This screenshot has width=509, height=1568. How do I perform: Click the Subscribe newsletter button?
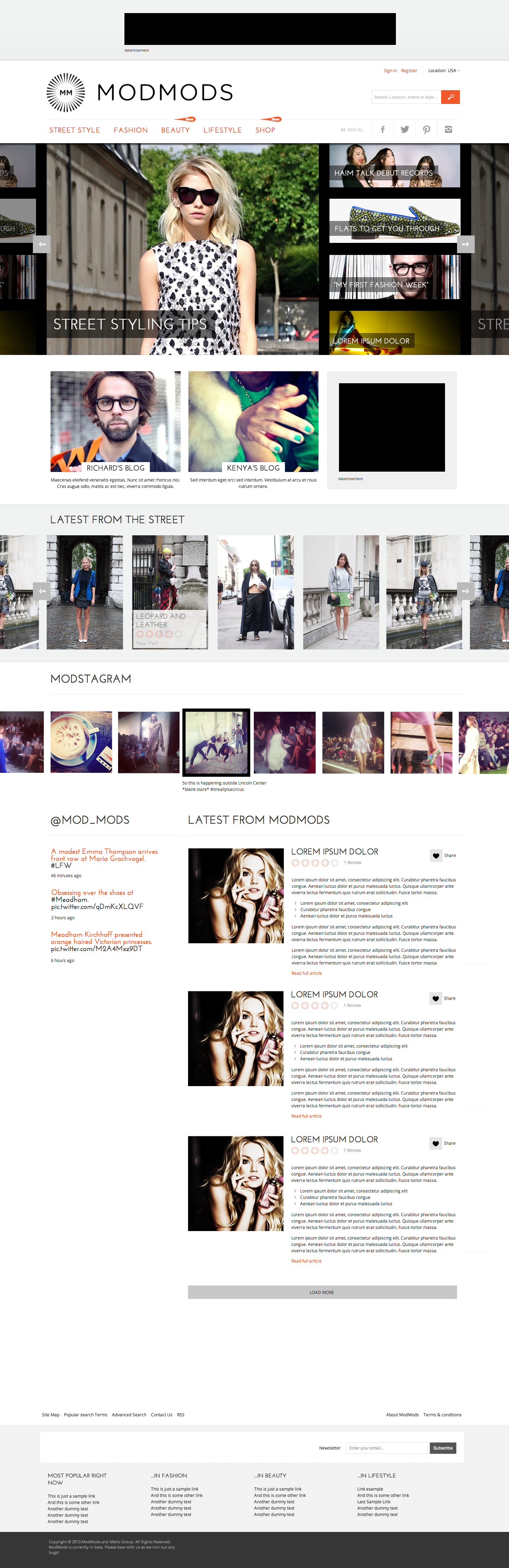tap(443, 1448)
